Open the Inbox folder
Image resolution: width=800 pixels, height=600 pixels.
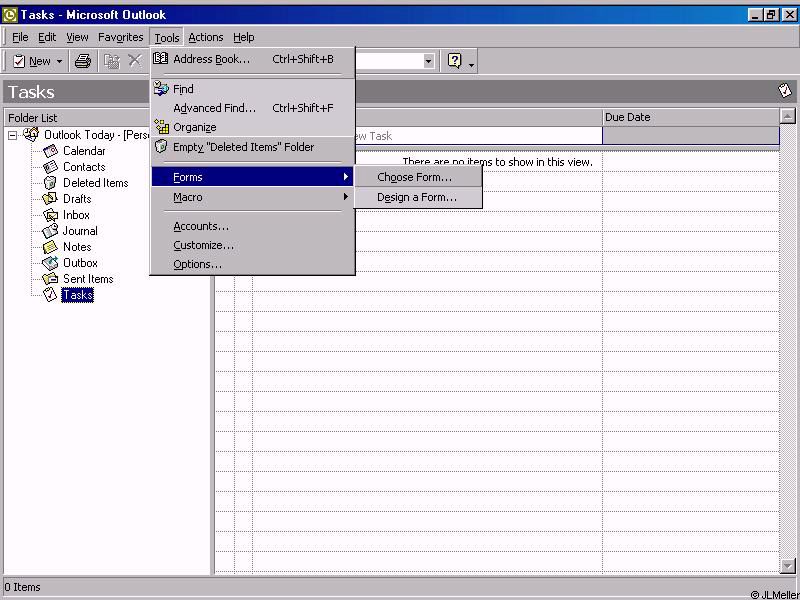pyautogui.click(x=76, y=215)
